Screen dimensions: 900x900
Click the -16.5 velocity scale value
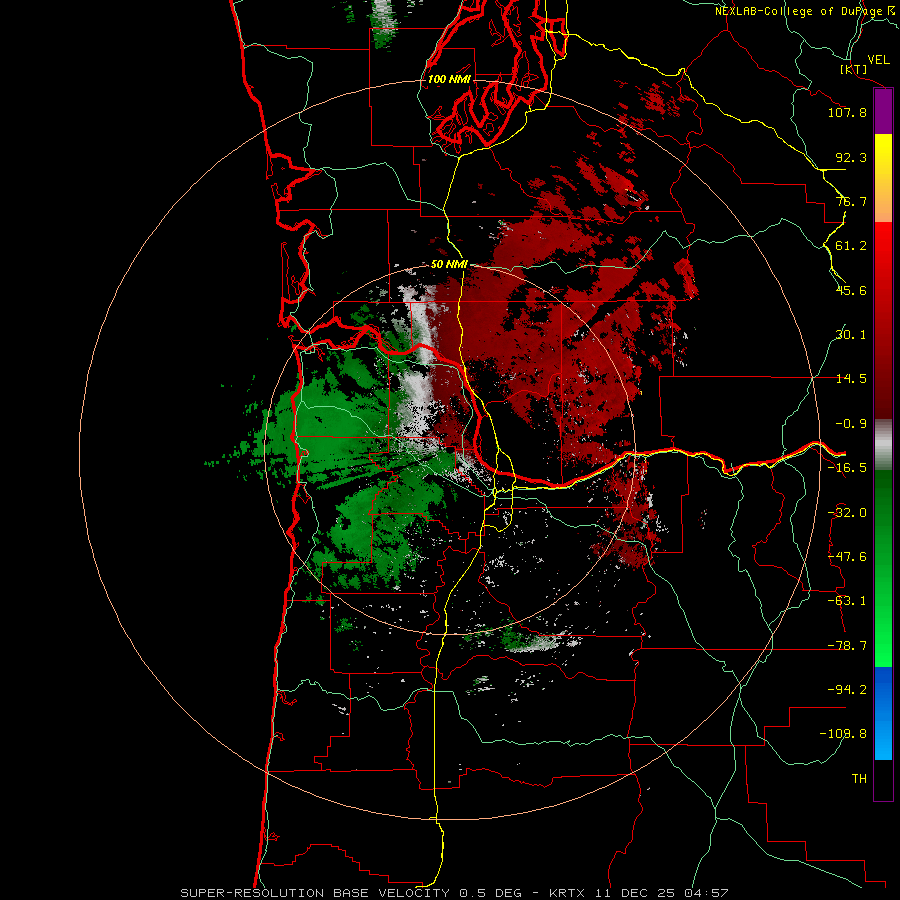tap(847, 468)
